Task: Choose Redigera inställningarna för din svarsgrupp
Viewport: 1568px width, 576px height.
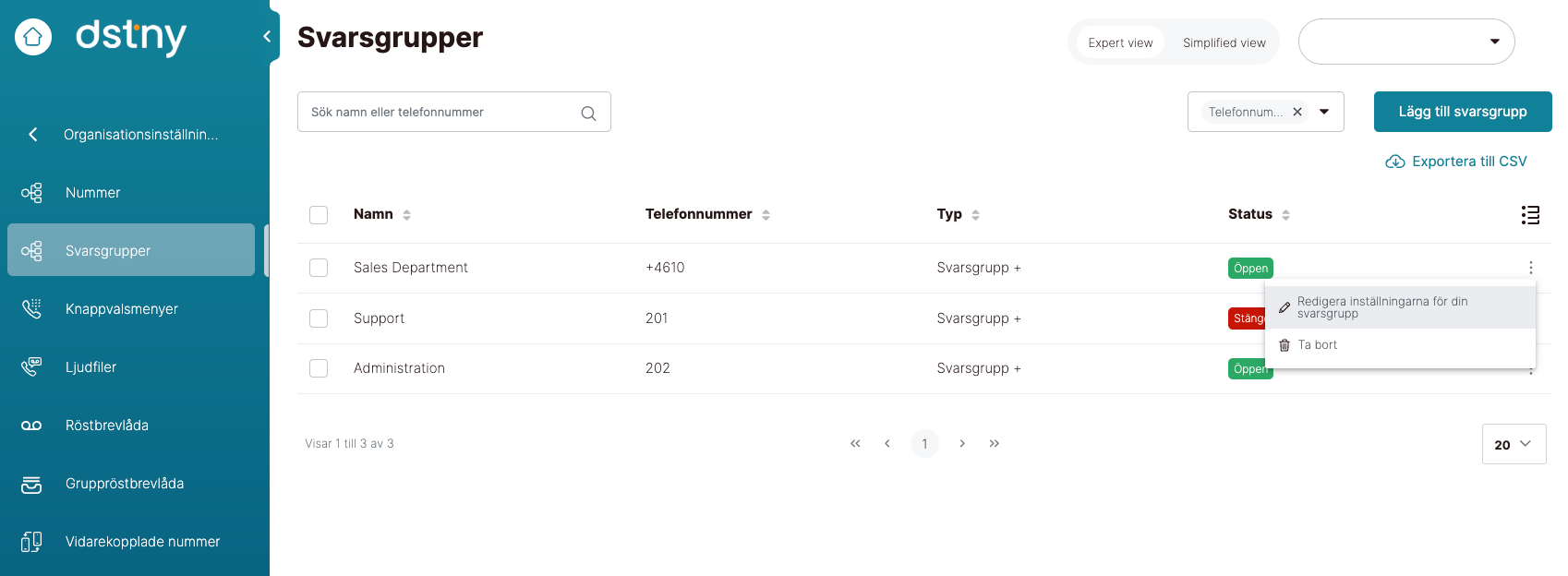Action: point(1382,307)
